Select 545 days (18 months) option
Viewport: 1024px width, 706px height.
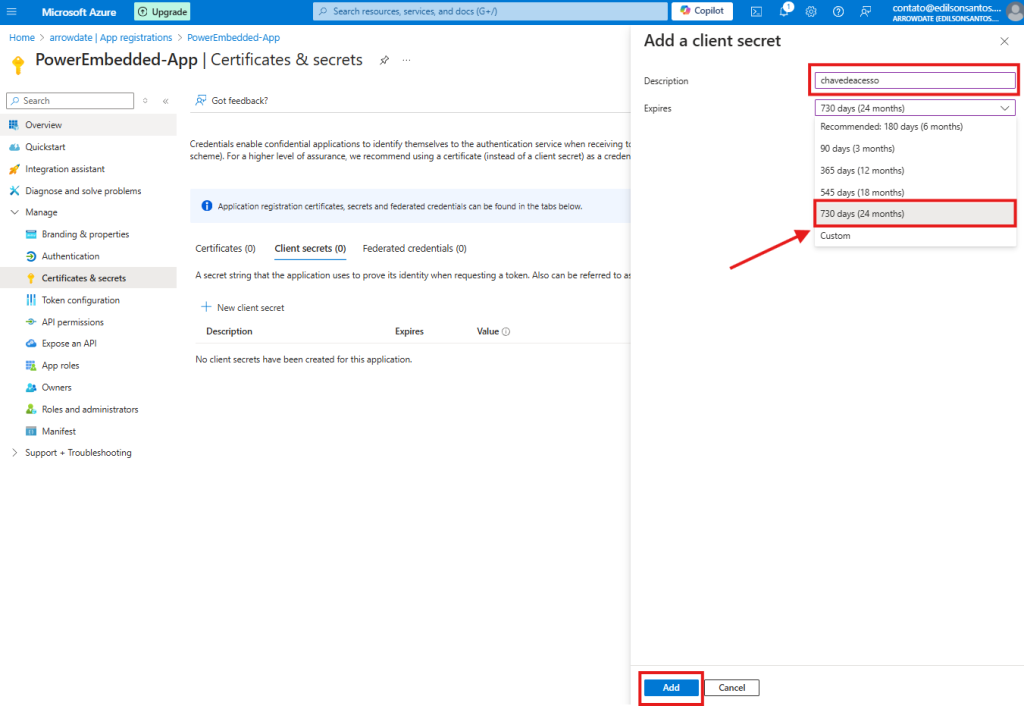point(915,192)
